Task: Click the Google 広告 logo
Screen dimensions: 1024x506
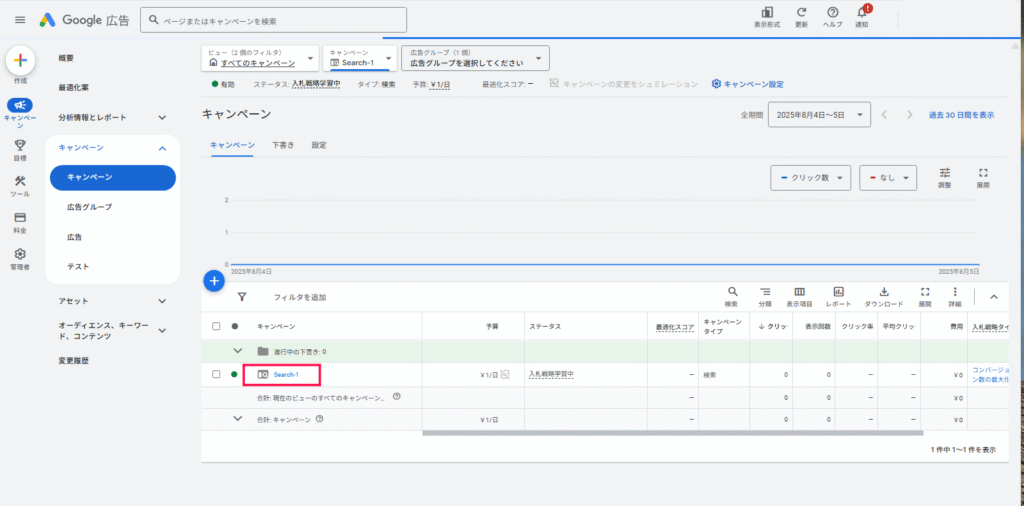Action: pyautogui.click(x=84, y=20)
